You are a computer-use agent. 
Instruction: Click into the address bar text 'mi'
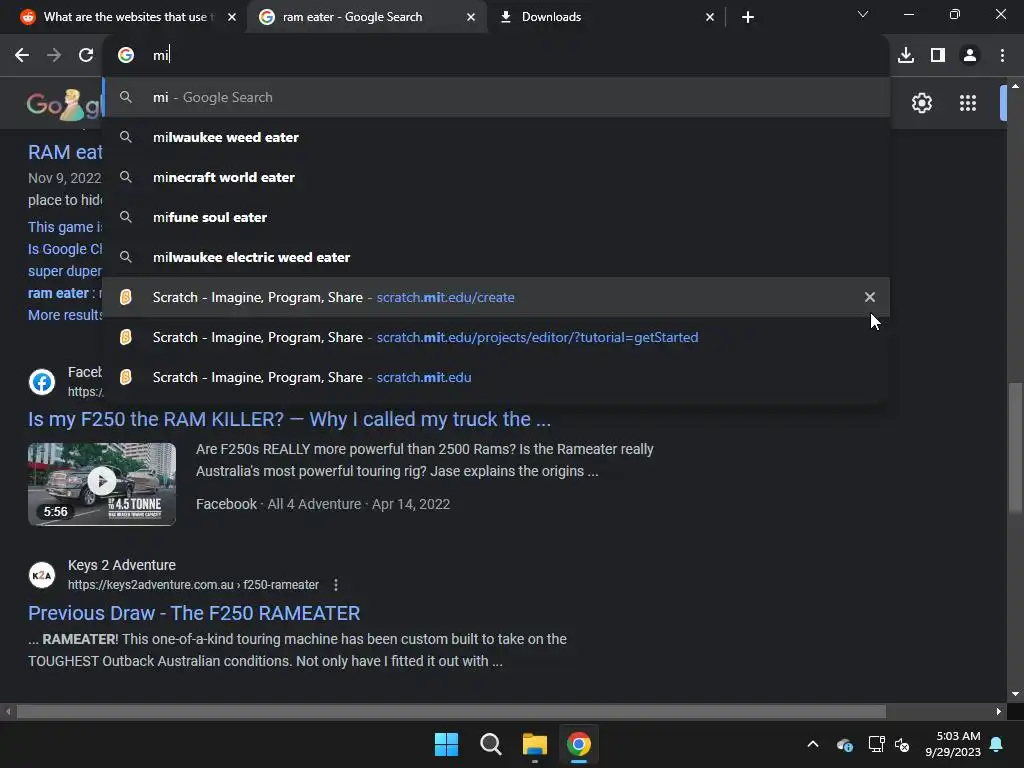[x=161, y=56]
